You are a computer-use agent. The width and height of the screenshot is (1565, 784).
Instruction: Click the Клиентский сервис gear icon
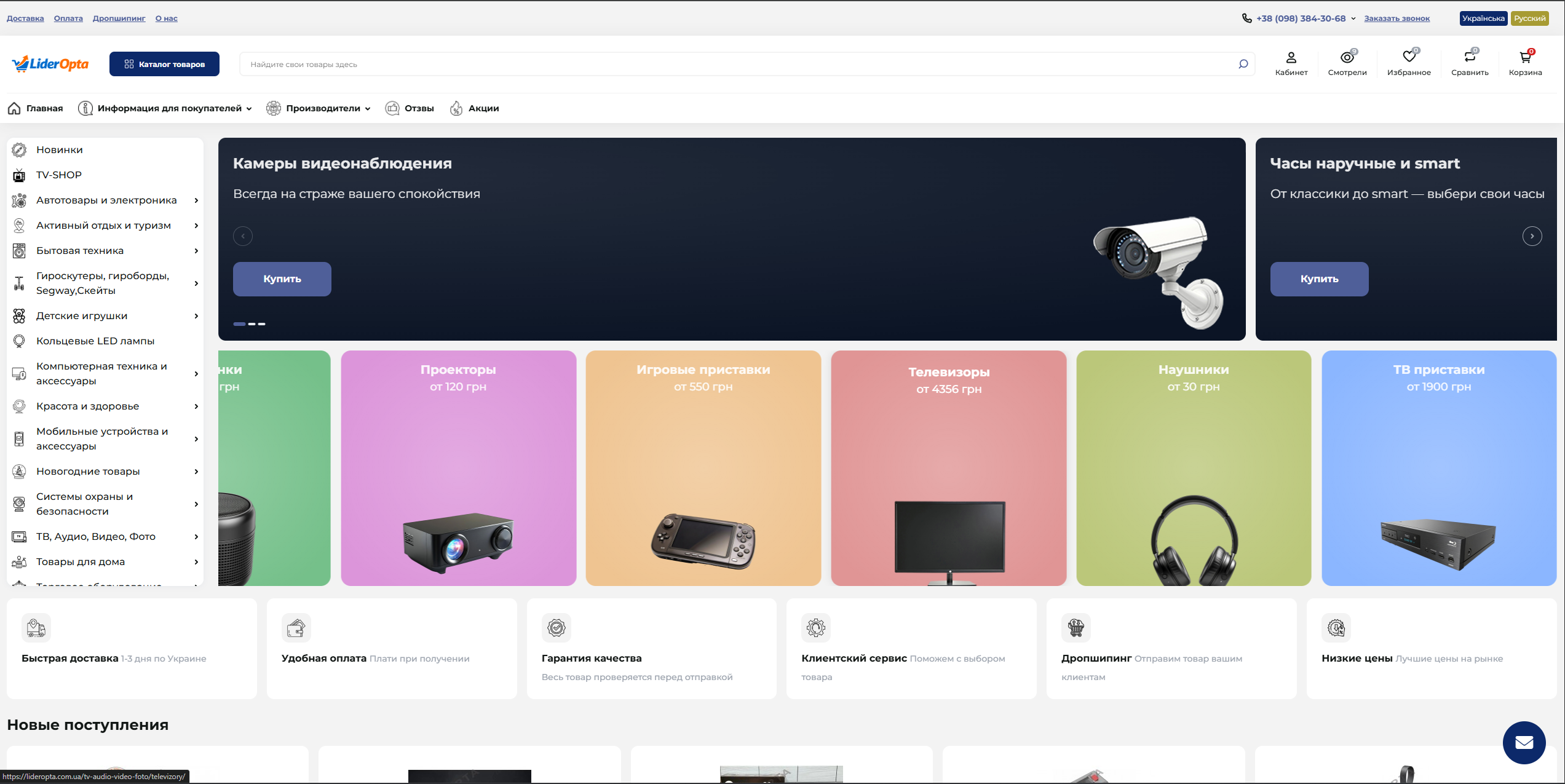point(816,628)
